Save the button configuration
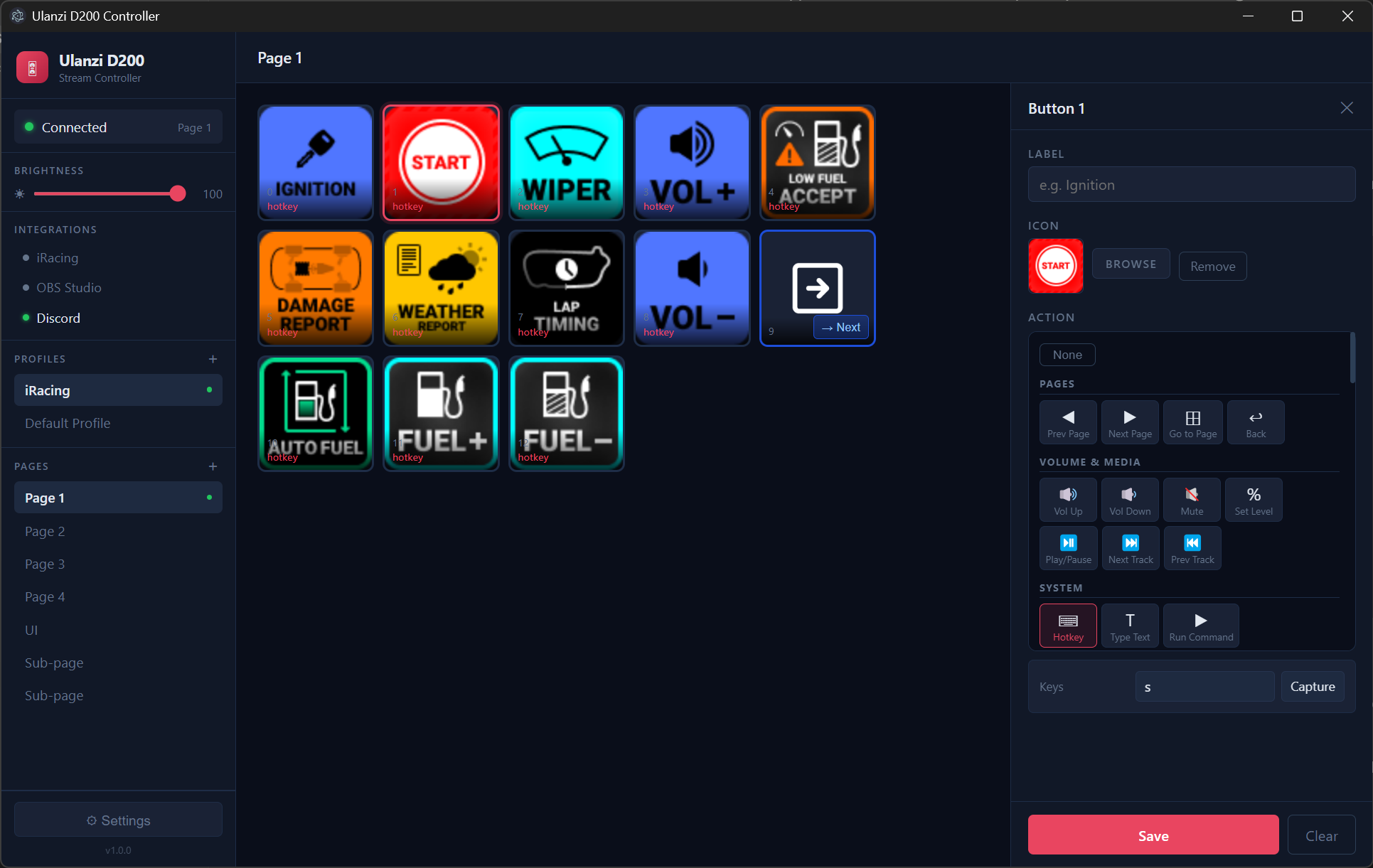 point(1153,835)
